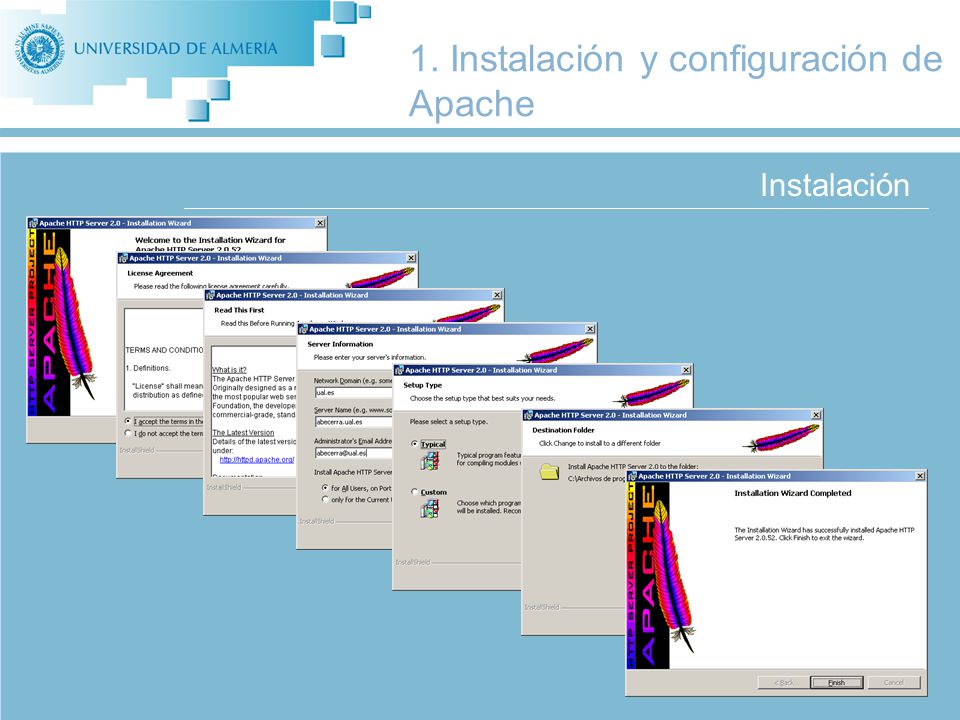Click the "Please select a setup type." text

449,422
